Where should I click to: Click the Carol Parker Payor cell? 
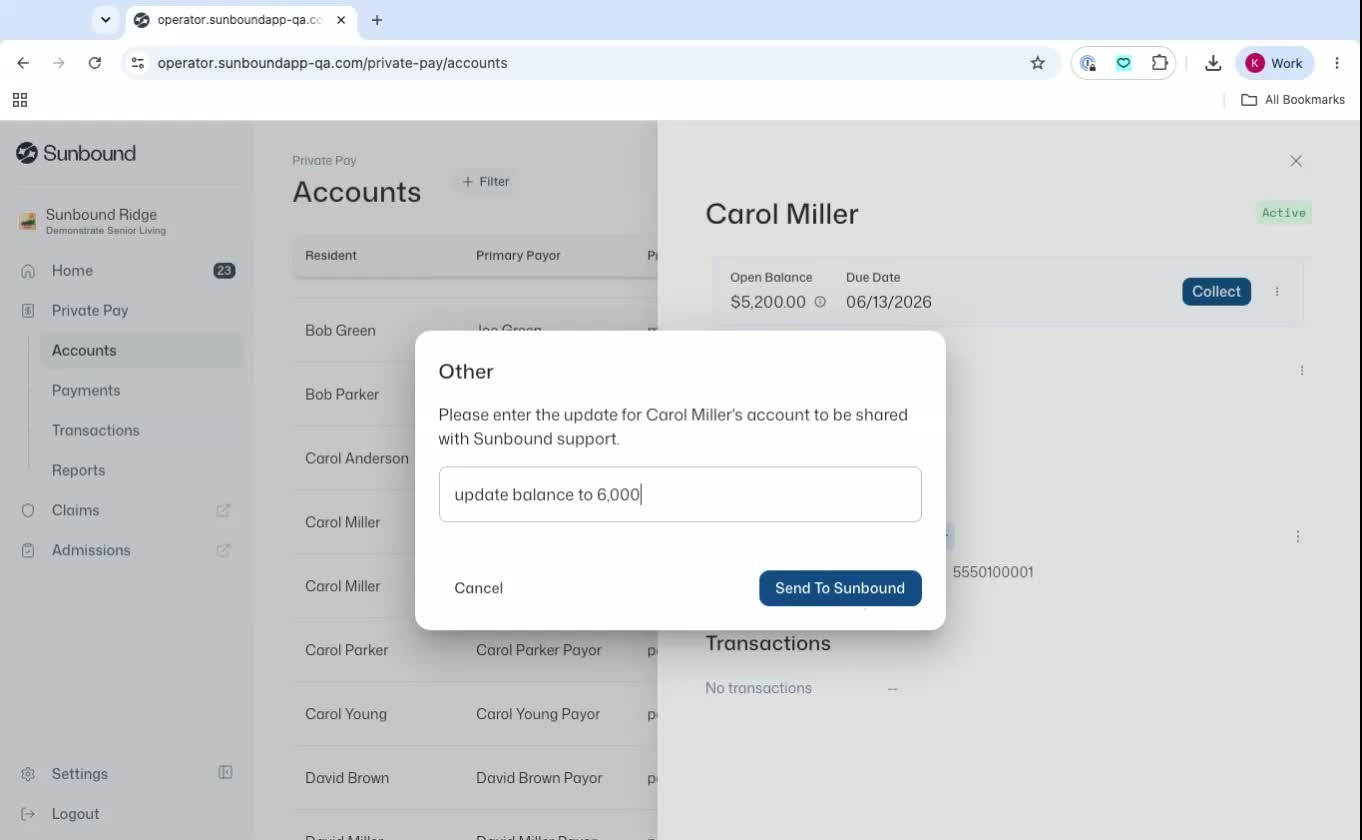(x=539, y=650)
